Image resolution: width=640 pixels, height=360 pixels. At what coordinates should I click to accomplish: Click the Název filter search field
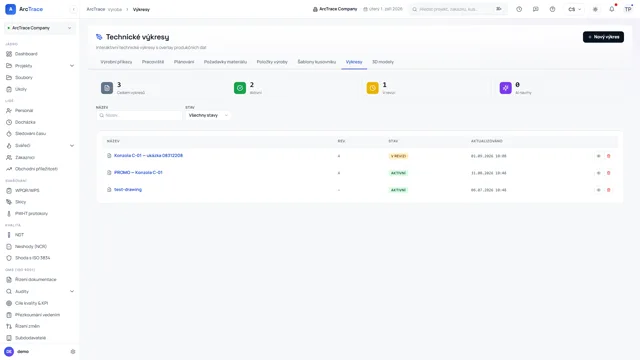pyautogui.click(x=139, y=116)
